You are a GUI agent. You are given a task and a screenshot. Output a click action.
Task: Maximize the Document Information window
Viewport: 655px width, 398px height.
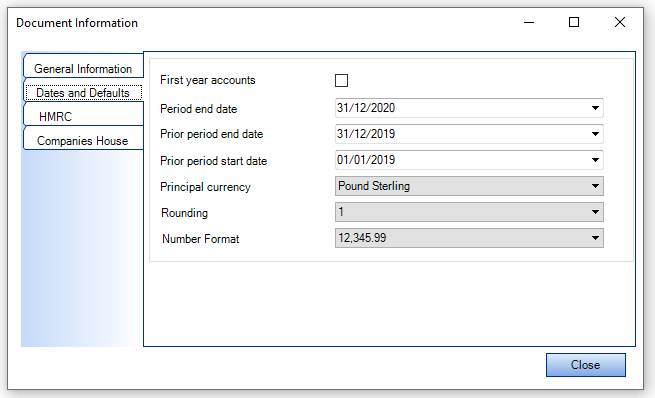pyautogui.click(x=574, y=22)
